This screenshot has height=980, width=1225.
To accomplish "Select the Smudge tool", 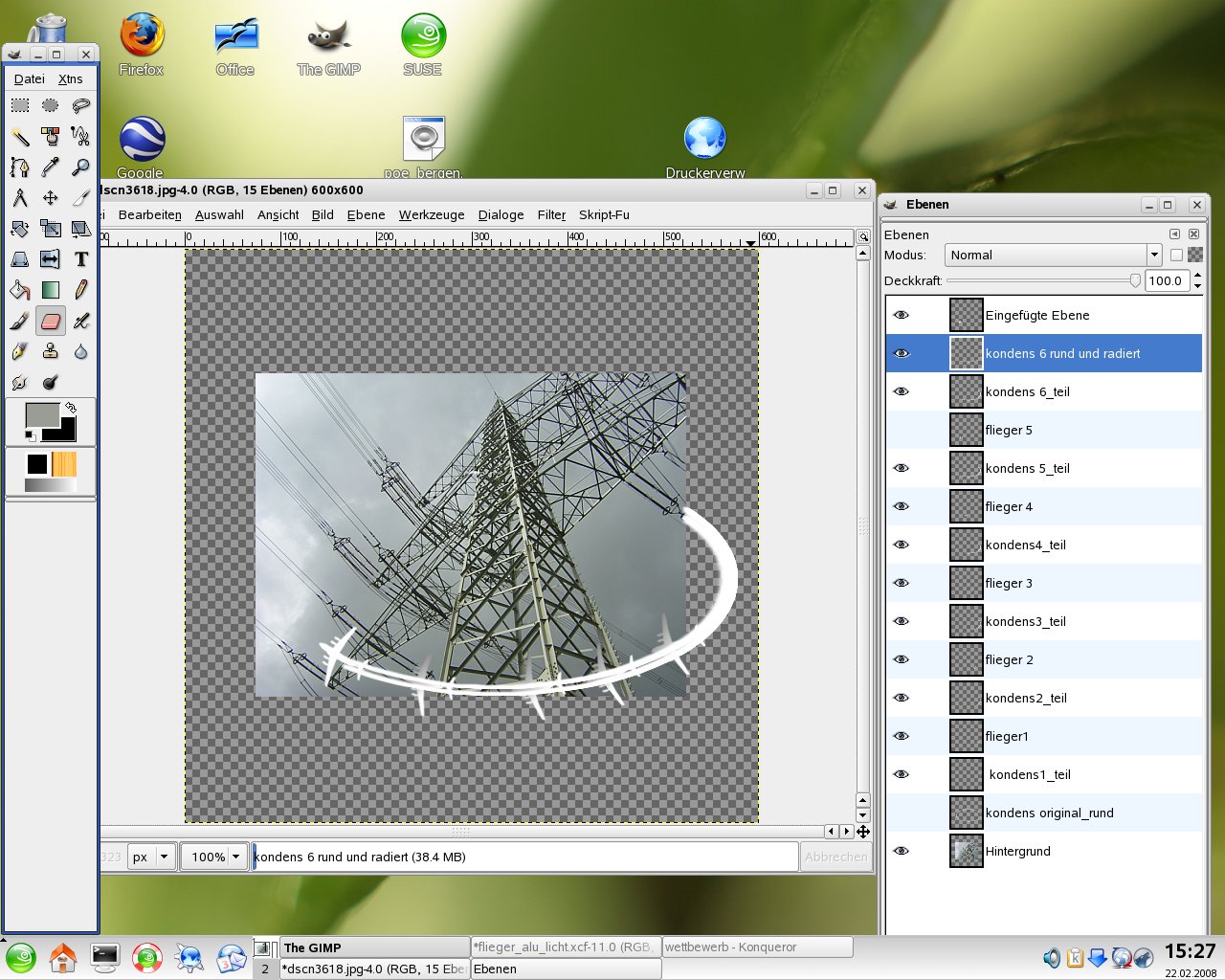I will pos(20,382).
